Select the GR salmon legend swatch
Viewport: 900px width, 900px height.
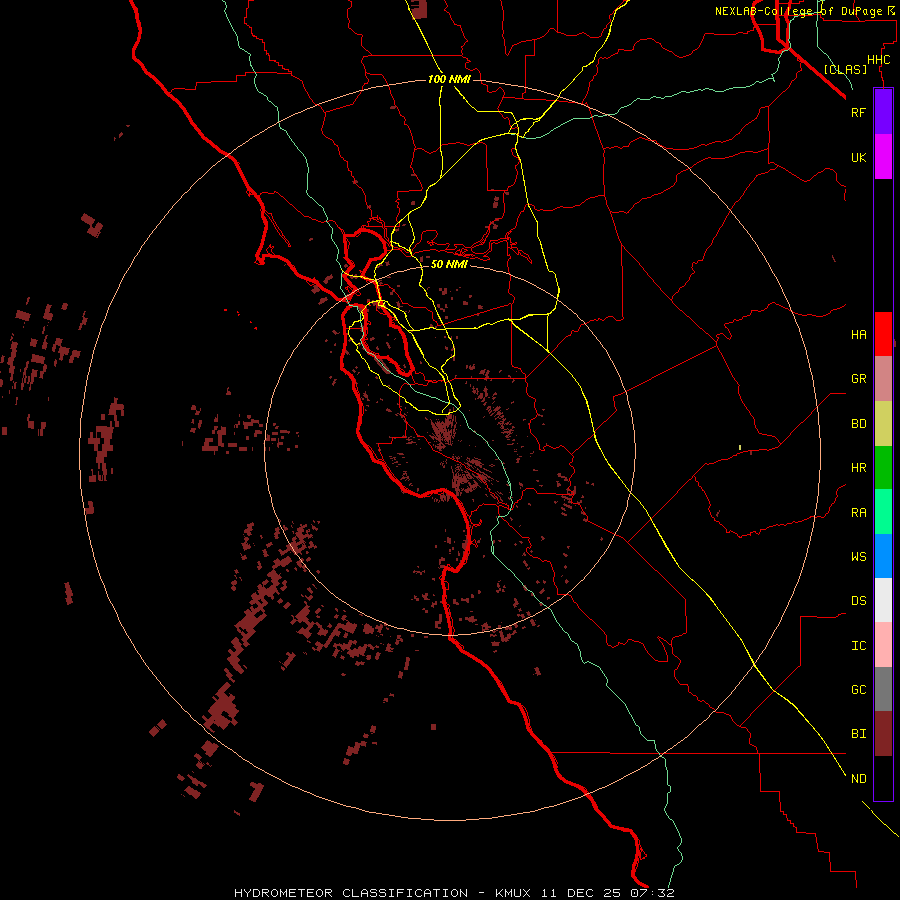(x=883, y=379)
